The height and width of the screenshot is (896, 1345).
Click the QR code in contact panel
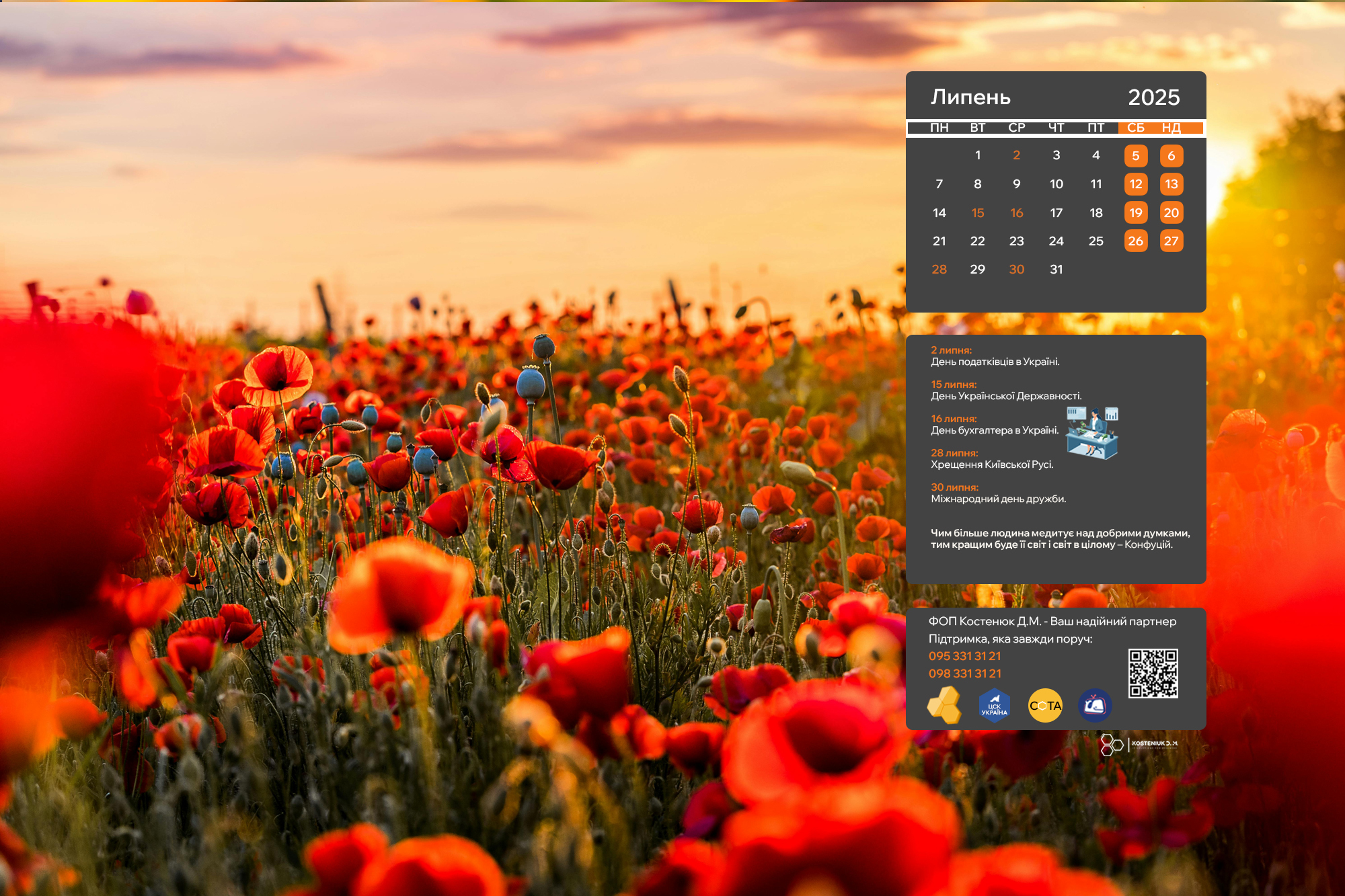[1153, 673]
